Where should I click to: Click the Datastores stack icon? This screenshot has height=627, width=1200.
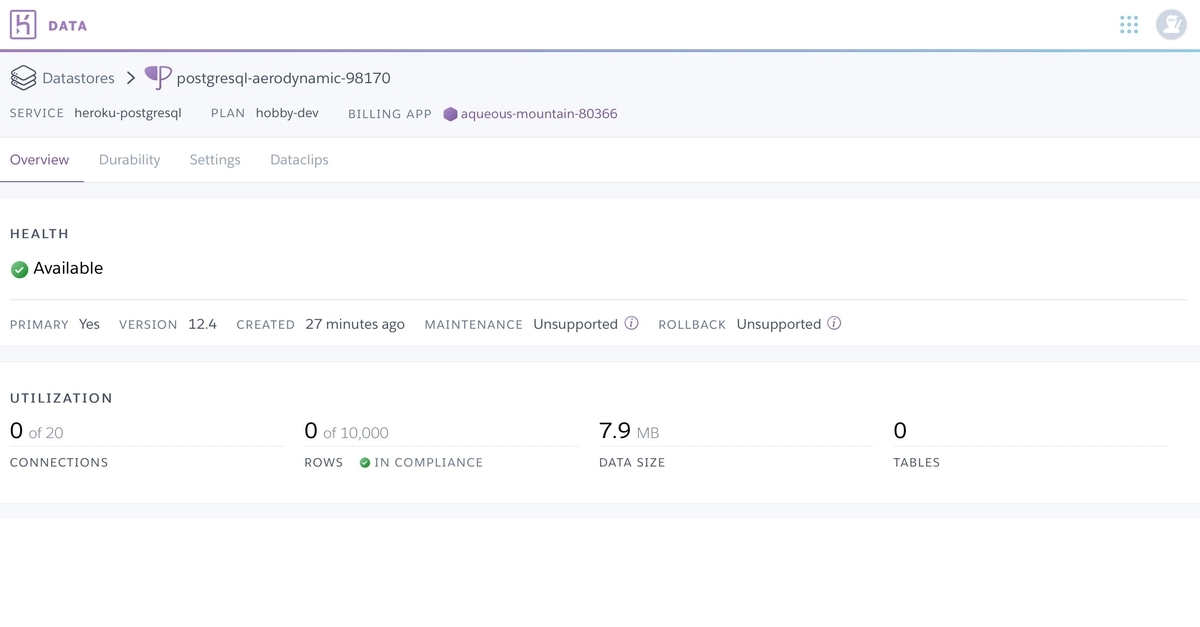pyautogui.click(x=23, y=78)
